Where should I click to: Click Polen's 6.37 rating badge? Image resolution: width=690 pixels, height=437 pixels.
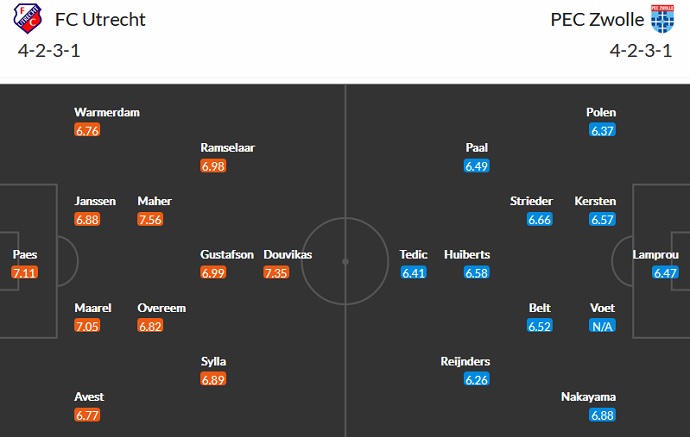[x=602, y=130]
